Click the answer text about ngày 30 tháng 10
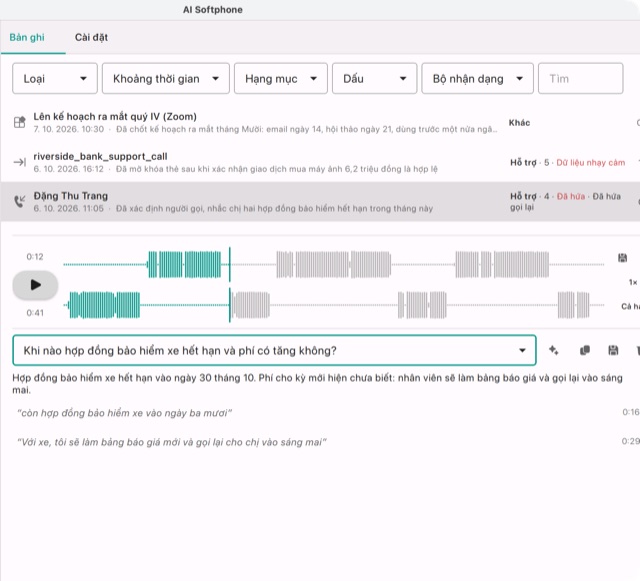This screenshot has width=640, height=581. point(318,384)
